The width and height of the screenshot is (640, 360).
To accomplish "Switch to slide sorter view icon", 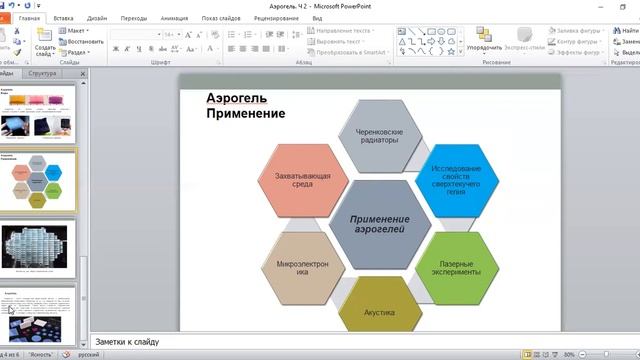I will click(x=537, y=355).
